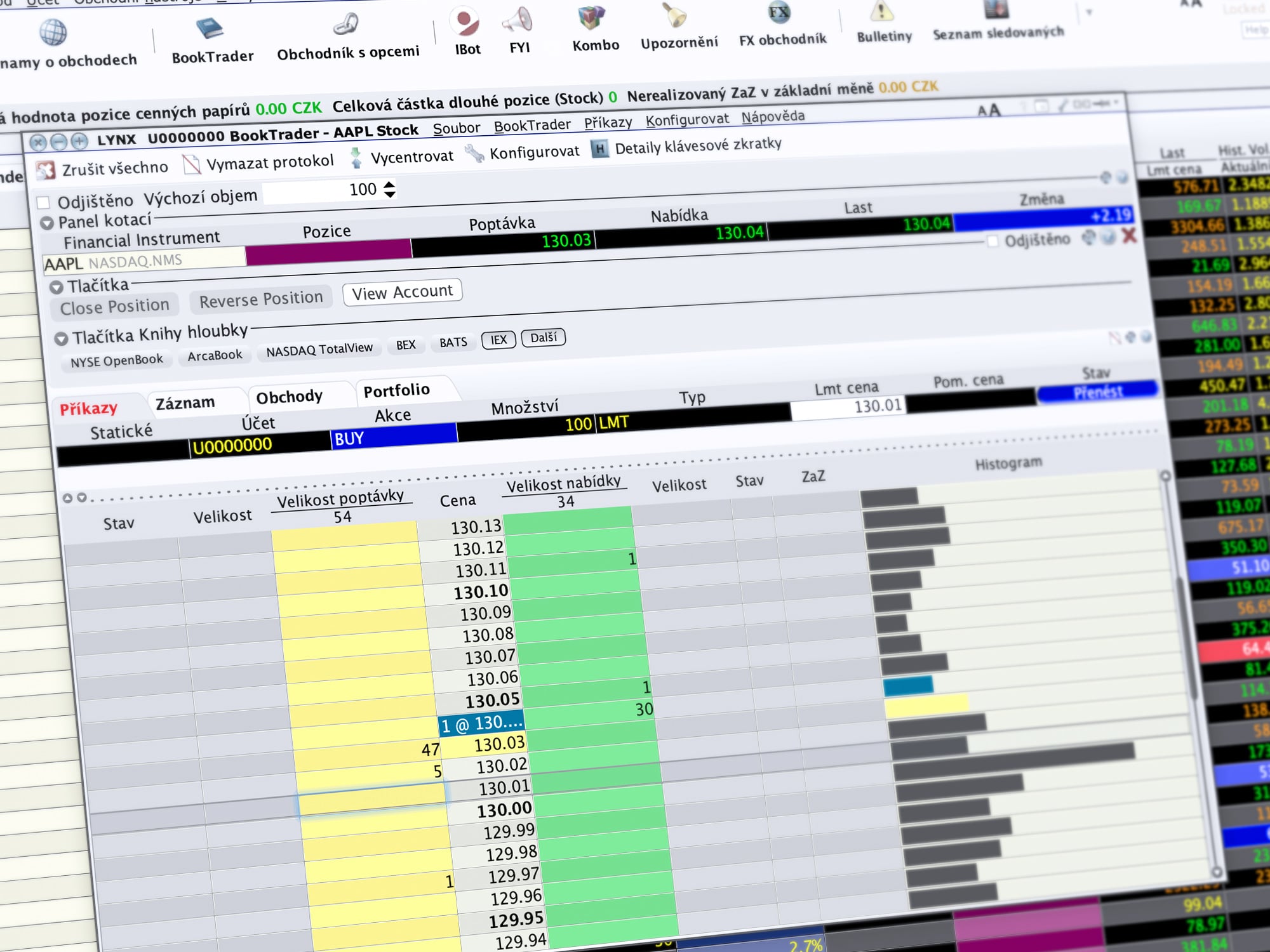Click the View Account button

tap(402, 292)
